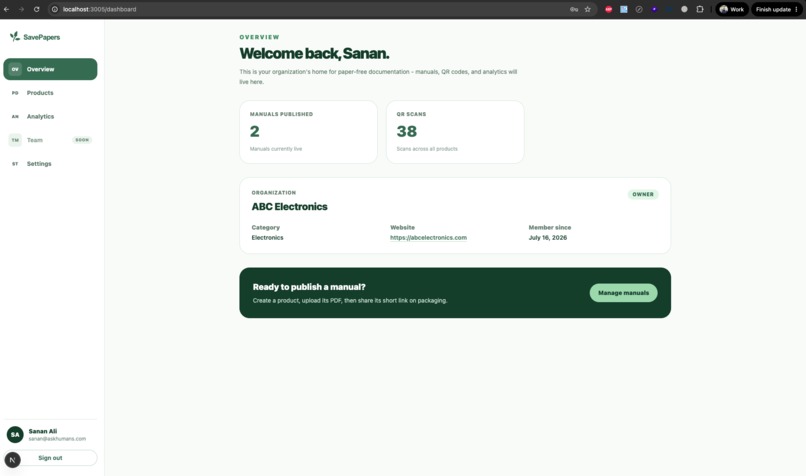Image resolution: width=806 pixels, height=476 pixels.
Task: Click the Electronics category value
Action: [267, 237]
